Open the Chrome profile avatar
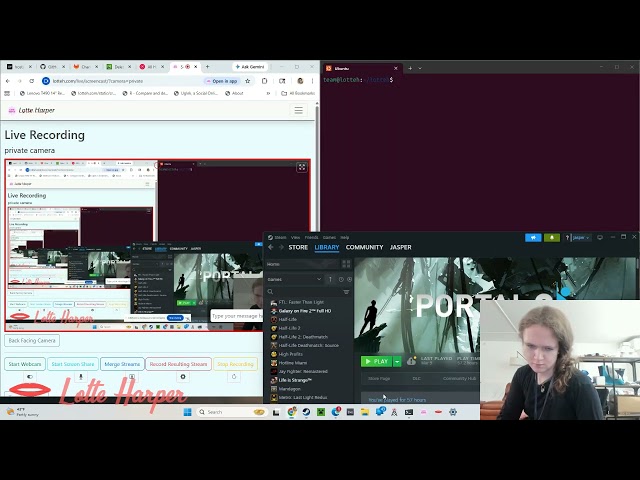 (300, 81)
